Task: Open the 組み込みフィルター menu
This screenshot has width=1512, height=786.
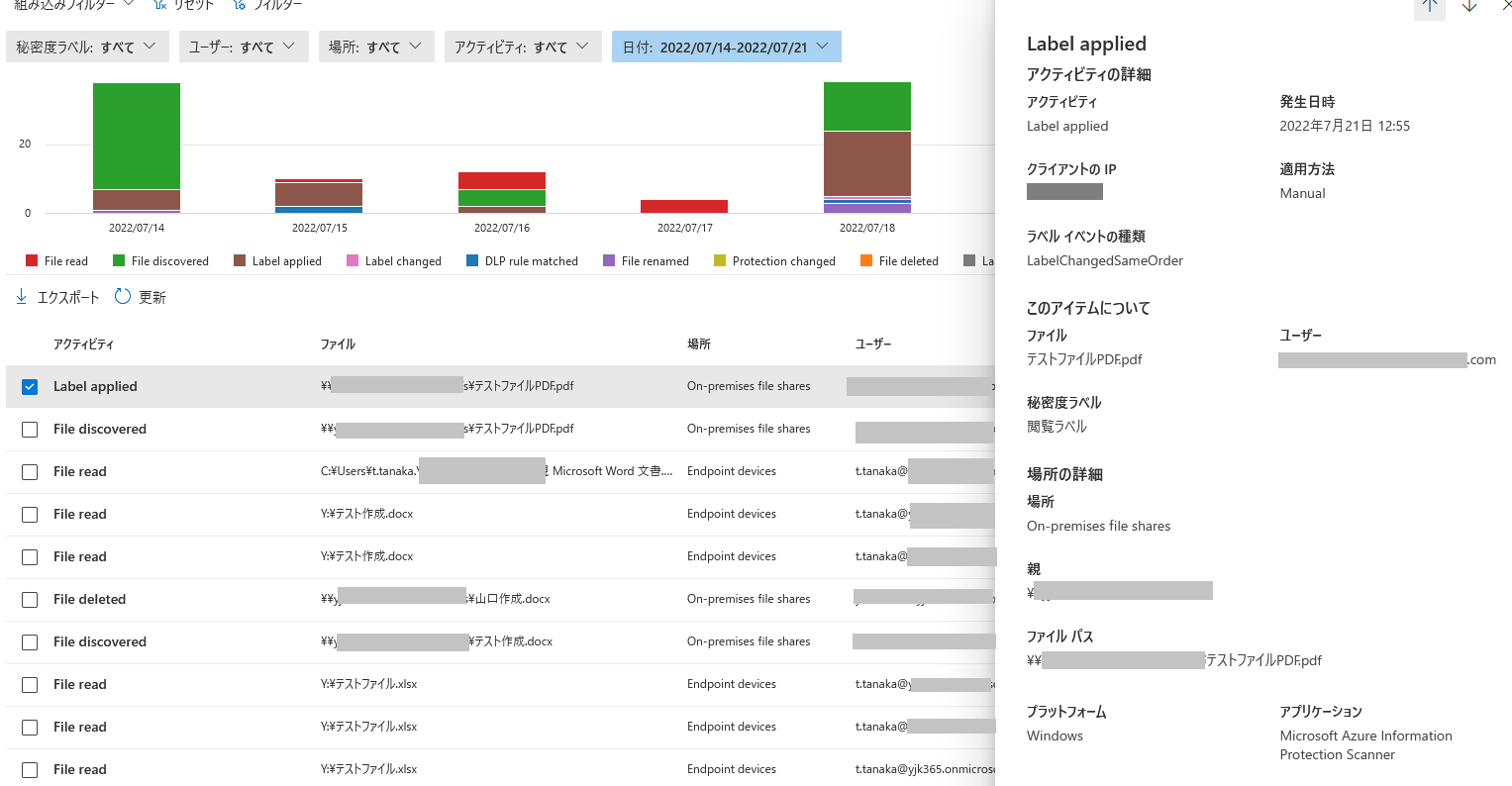Action: point(69,5)
